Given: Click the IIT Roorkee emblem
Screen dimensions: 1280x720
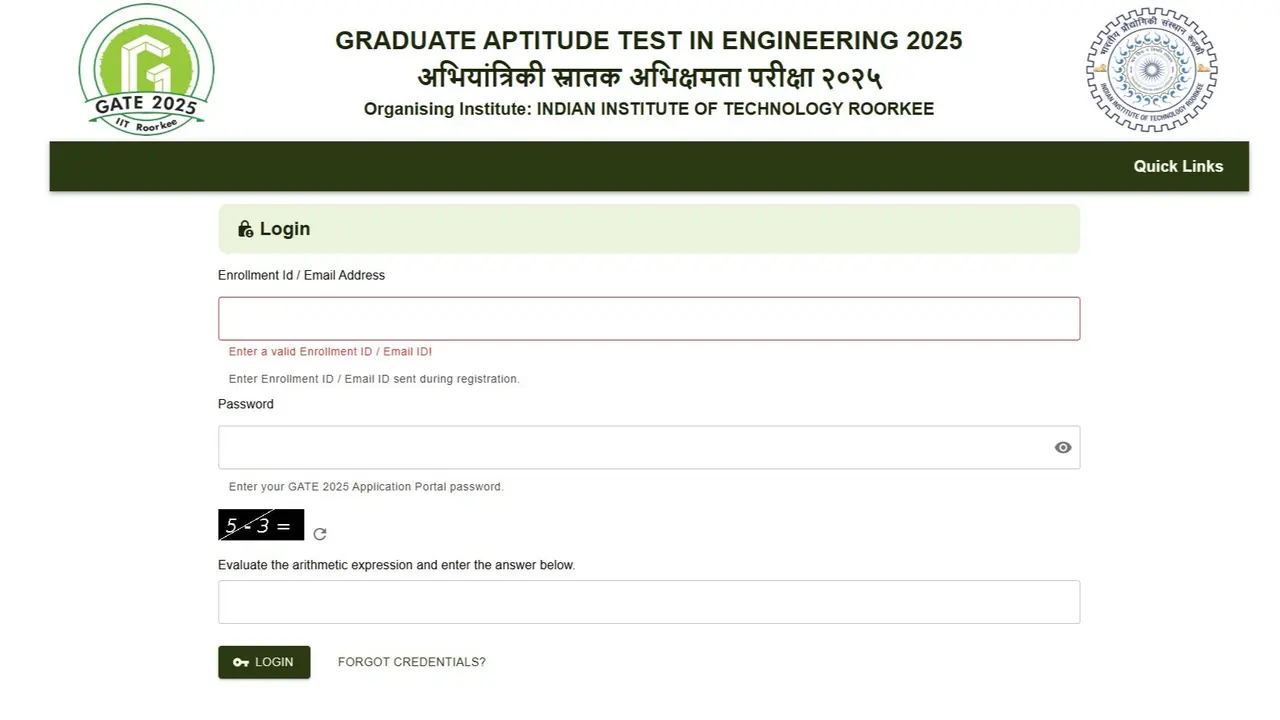Looking at the screenshot, I should point(1151,69).
